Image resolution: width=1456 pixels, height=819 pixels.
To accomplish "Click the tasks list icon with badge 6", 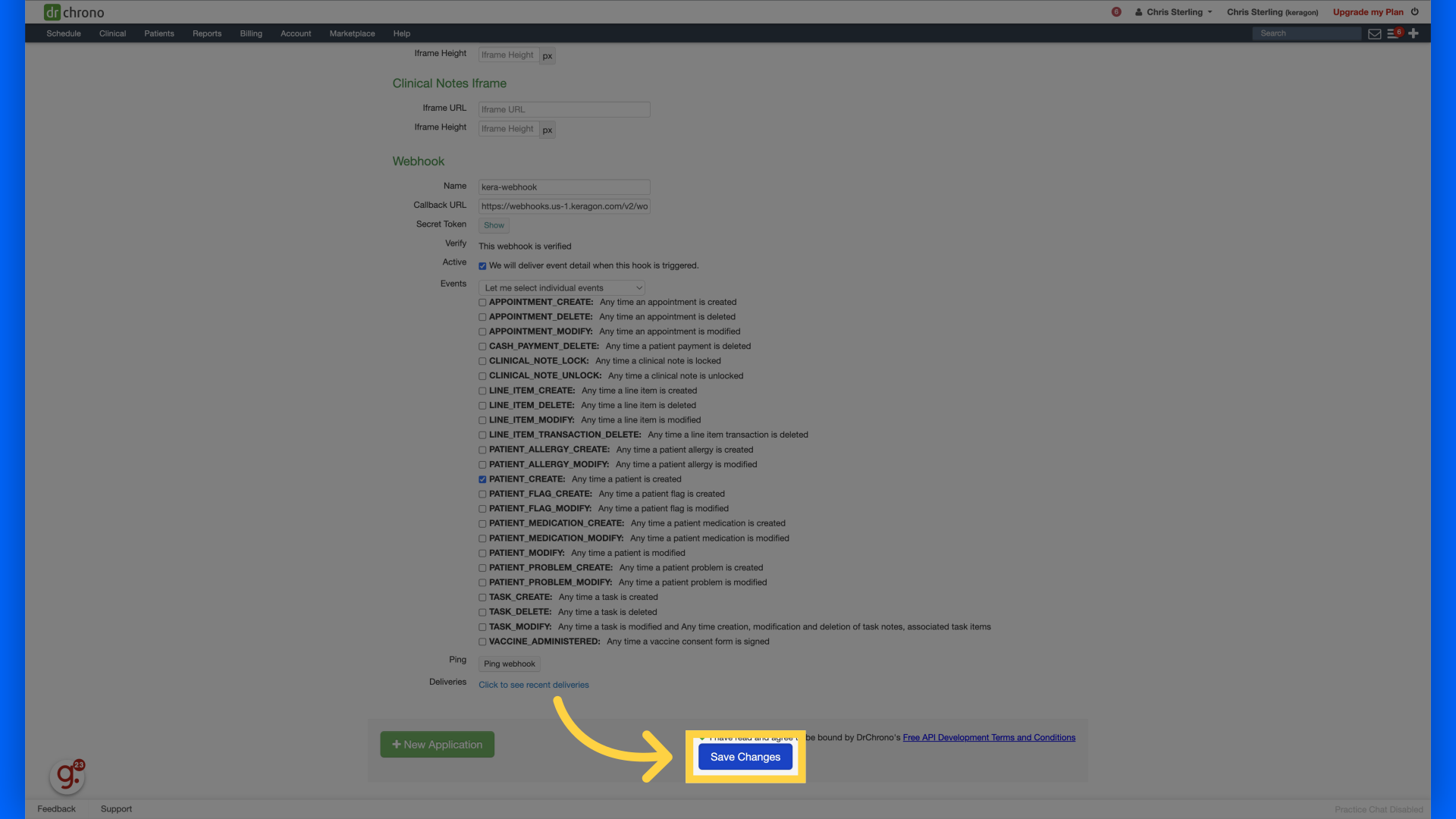I will tap(1394, 33).
